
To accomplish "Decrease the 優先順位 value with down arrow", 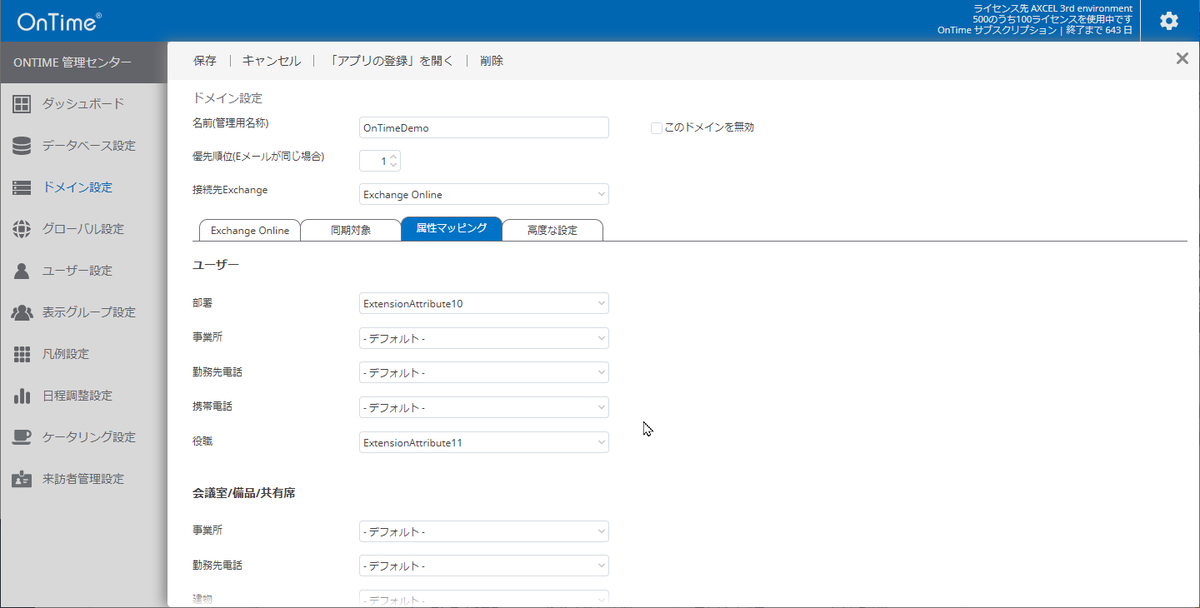I will click(x=394, y=166).
